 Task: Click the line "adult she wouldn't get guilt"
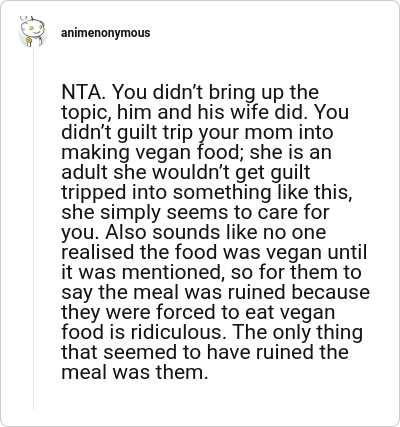coord(186,172)
